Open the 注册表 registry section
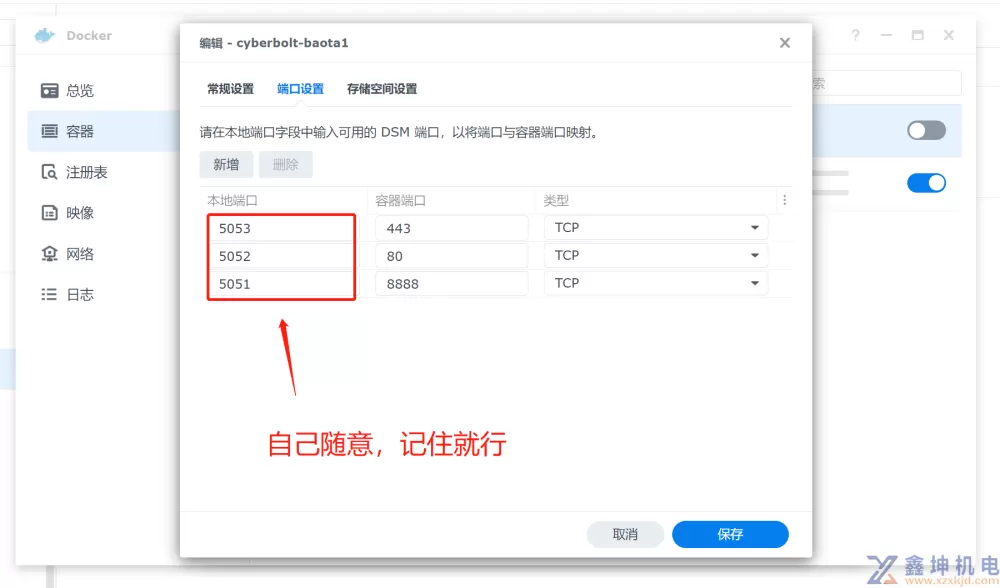The image size is (1000, 588). pos(74,172)
